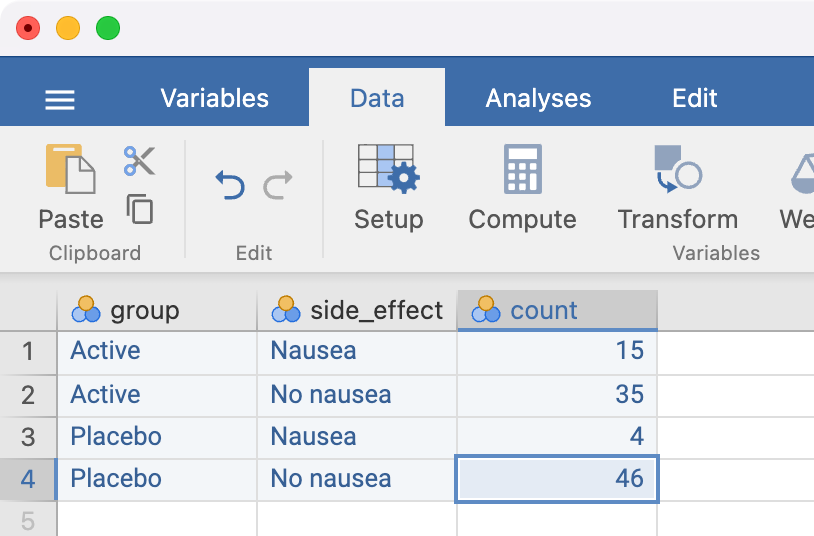Screen dimensions: 814x536
Task: Open the Edit tab
Action: coord(695,98)
